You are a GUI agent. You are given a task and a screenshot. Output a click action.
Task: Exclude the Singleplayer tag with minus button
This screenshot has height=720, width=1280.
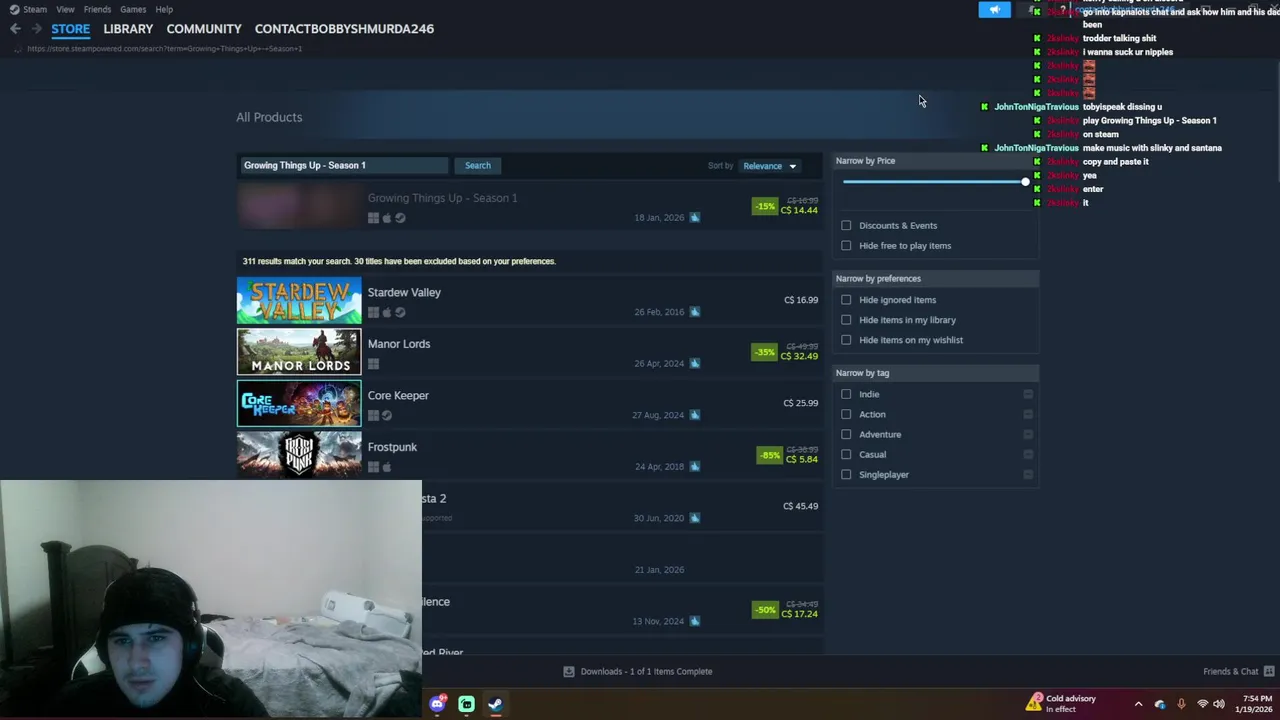click(1028, 474)
